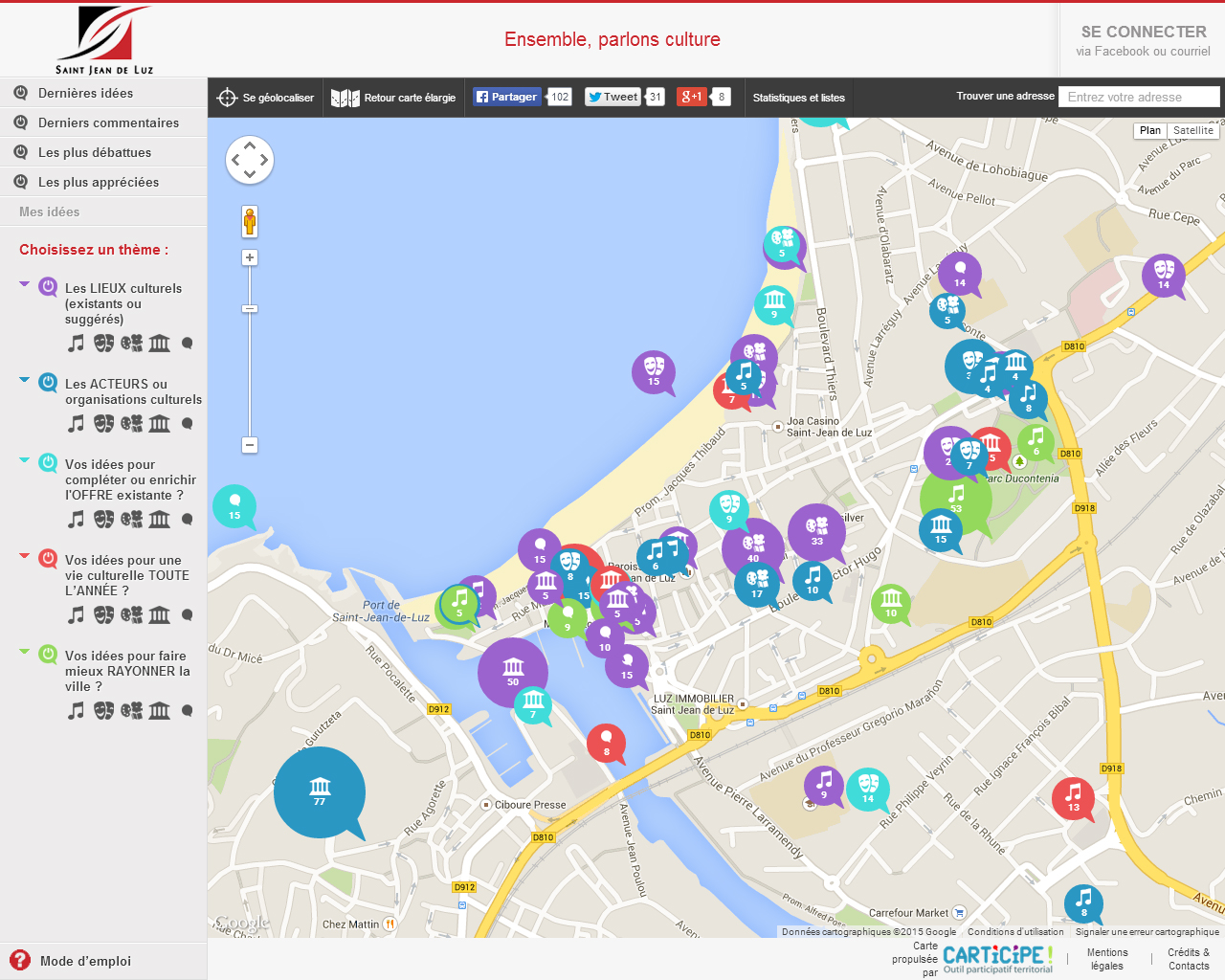Click the red marker numbered 13
This screenshot has width=1225, height=980.
[x=1073, y=795]
